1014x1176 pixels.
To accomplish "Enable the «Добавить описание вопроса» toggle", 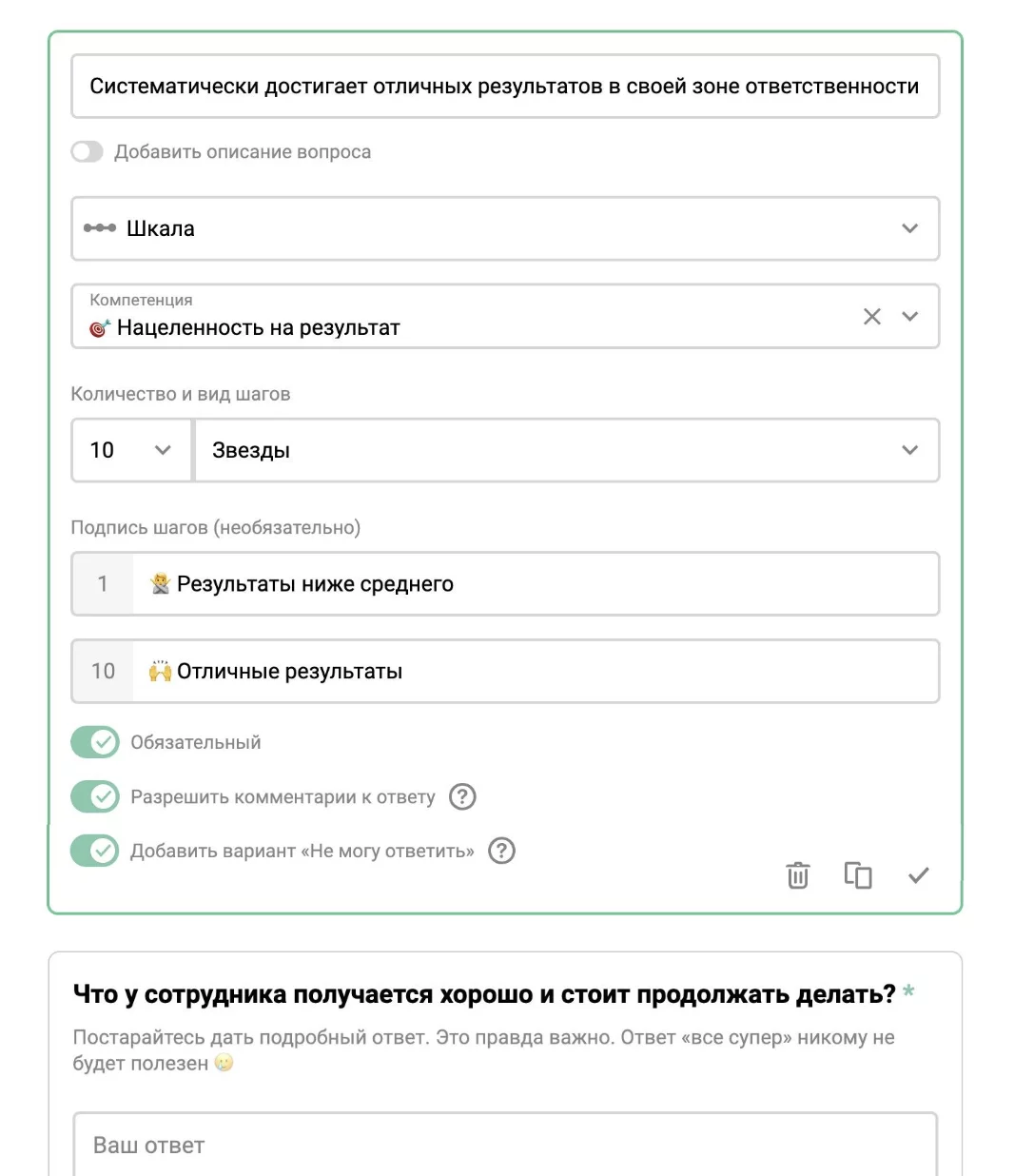I will [x=88, y=152].
